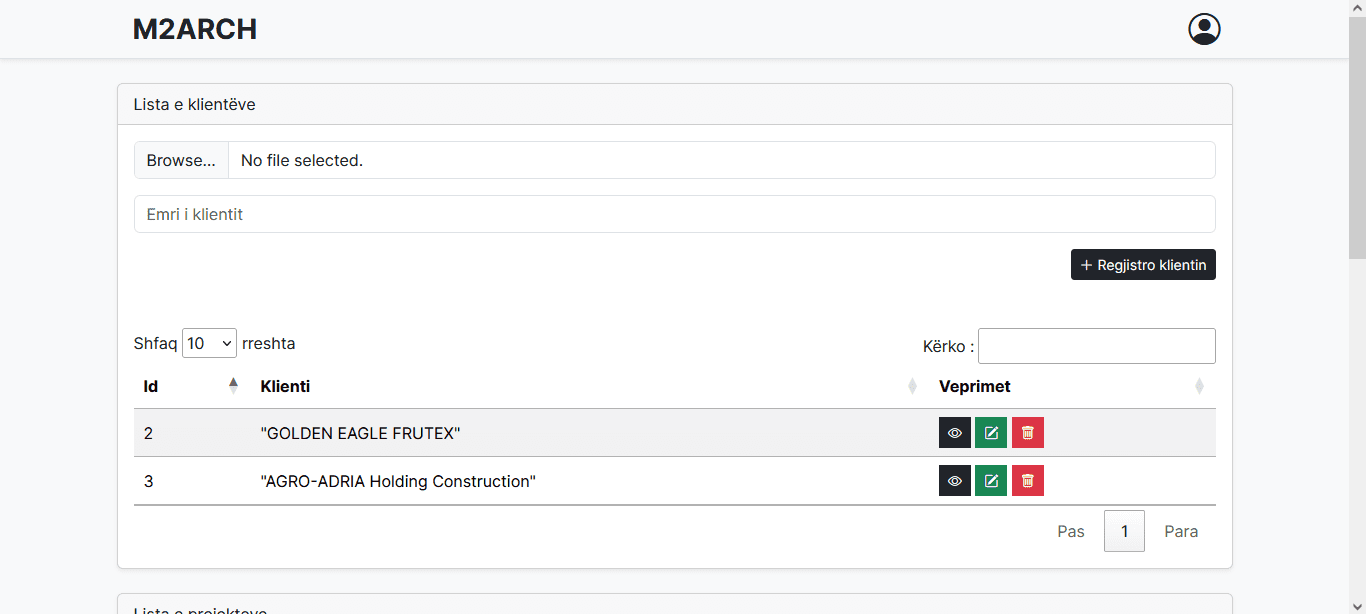
Task: Select page 1 in pagination
Action: coord(1124,531)
